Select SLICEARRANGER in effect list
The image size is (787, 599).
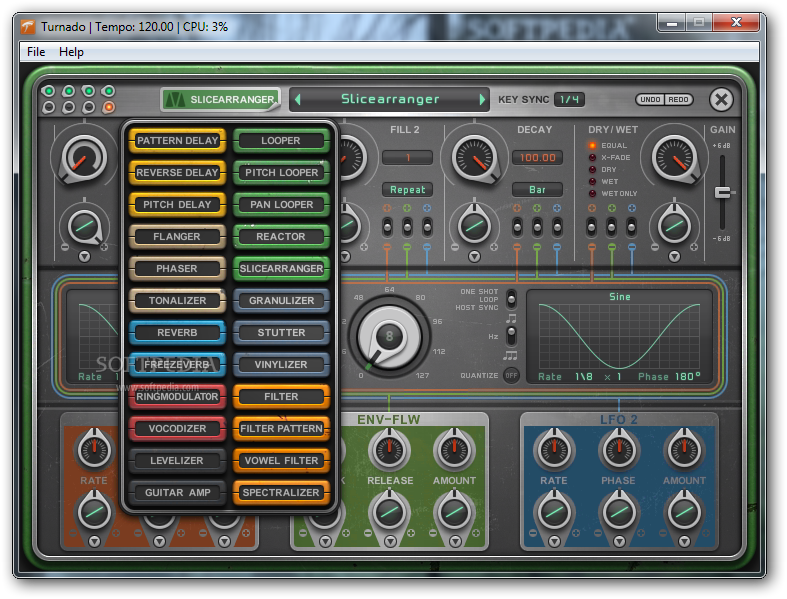[x=281, y=269]
